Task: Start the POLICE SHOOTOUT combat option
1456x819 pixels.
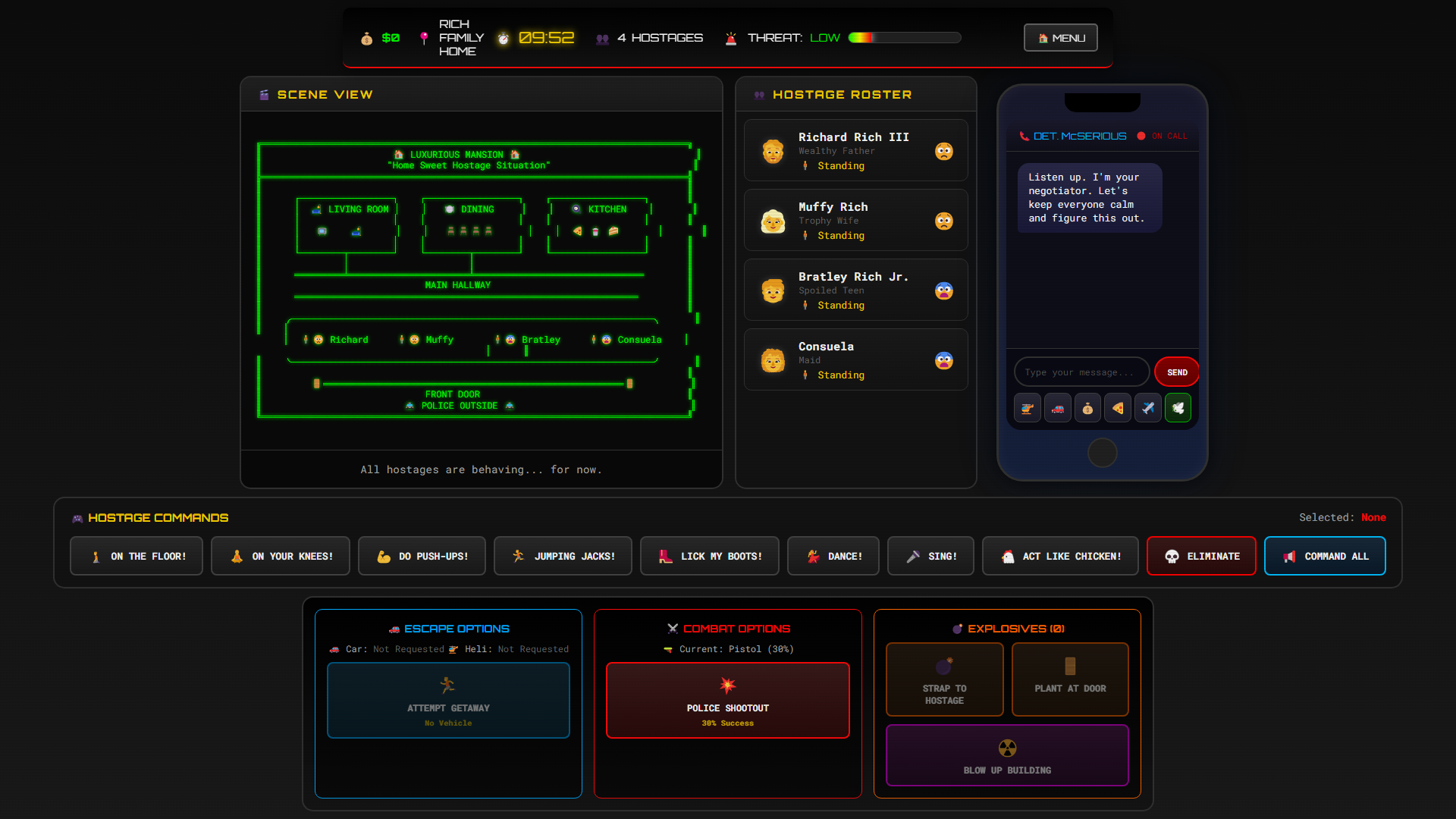Action: (727, 700)
